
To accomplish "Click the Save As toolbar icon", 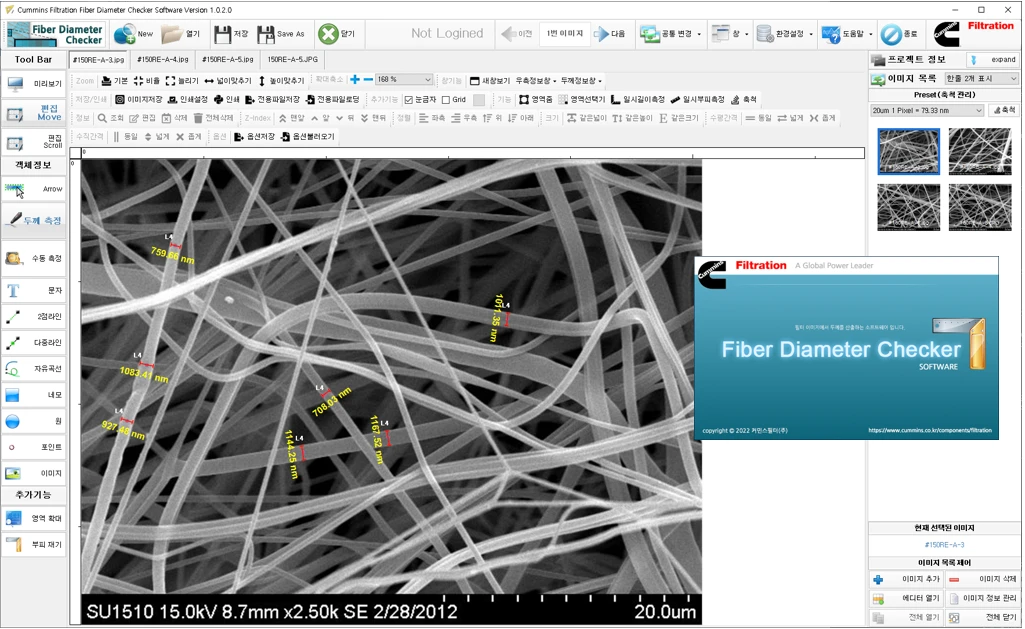I will [281, 33].
